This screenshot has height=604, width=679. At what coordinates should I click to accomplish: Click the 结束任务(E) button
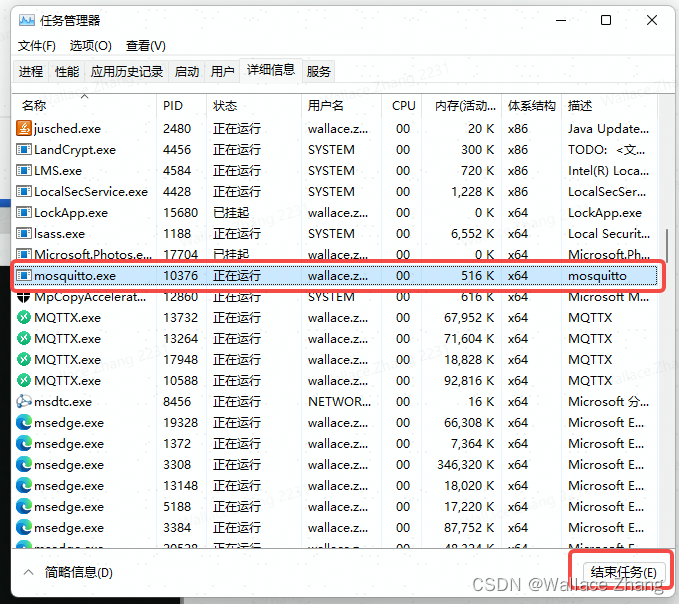pos(624,572)
